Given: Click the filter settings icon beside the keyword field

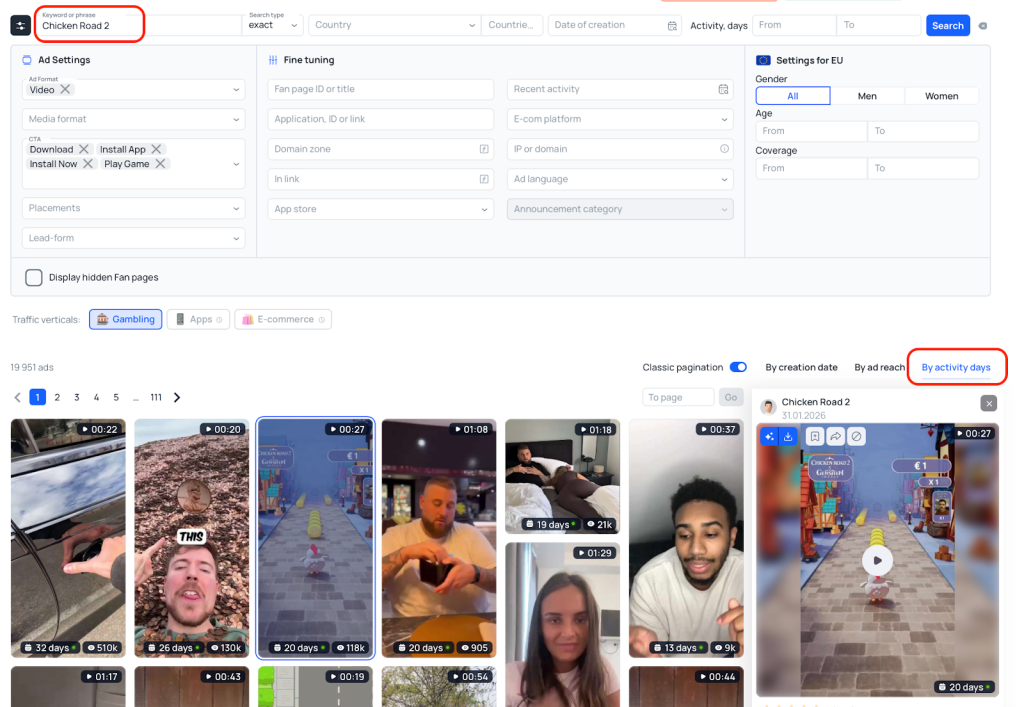Looking at the screenshot, I should (20, 25).
